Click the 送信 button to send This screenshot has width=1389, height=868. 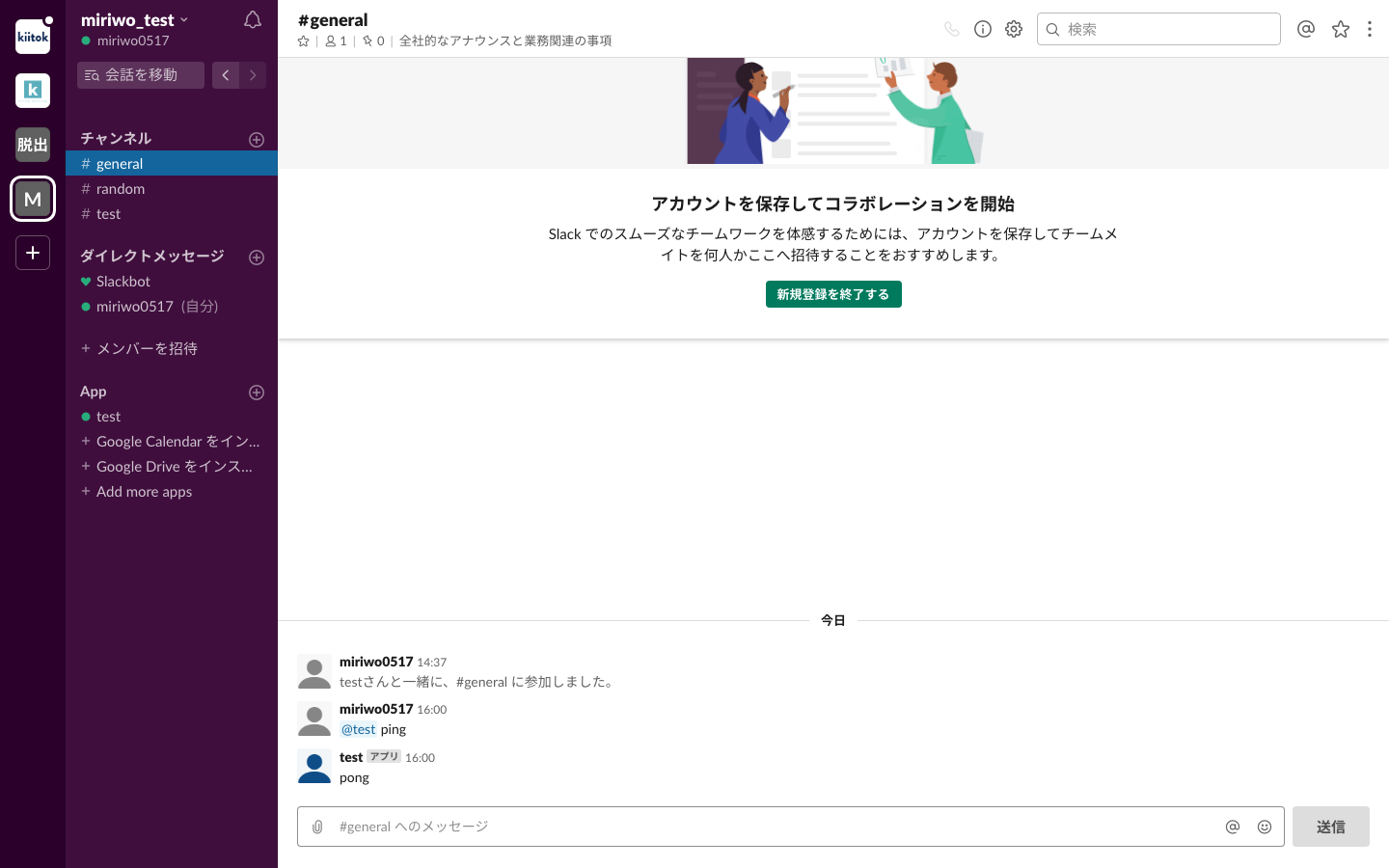click(x=1330, y=827)
